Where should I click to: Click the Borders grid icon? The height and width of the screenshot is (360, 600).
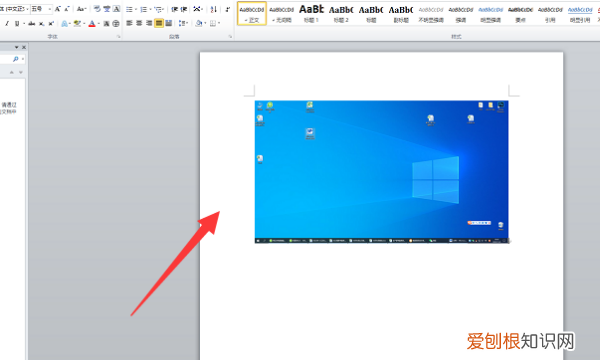(213, 23)
